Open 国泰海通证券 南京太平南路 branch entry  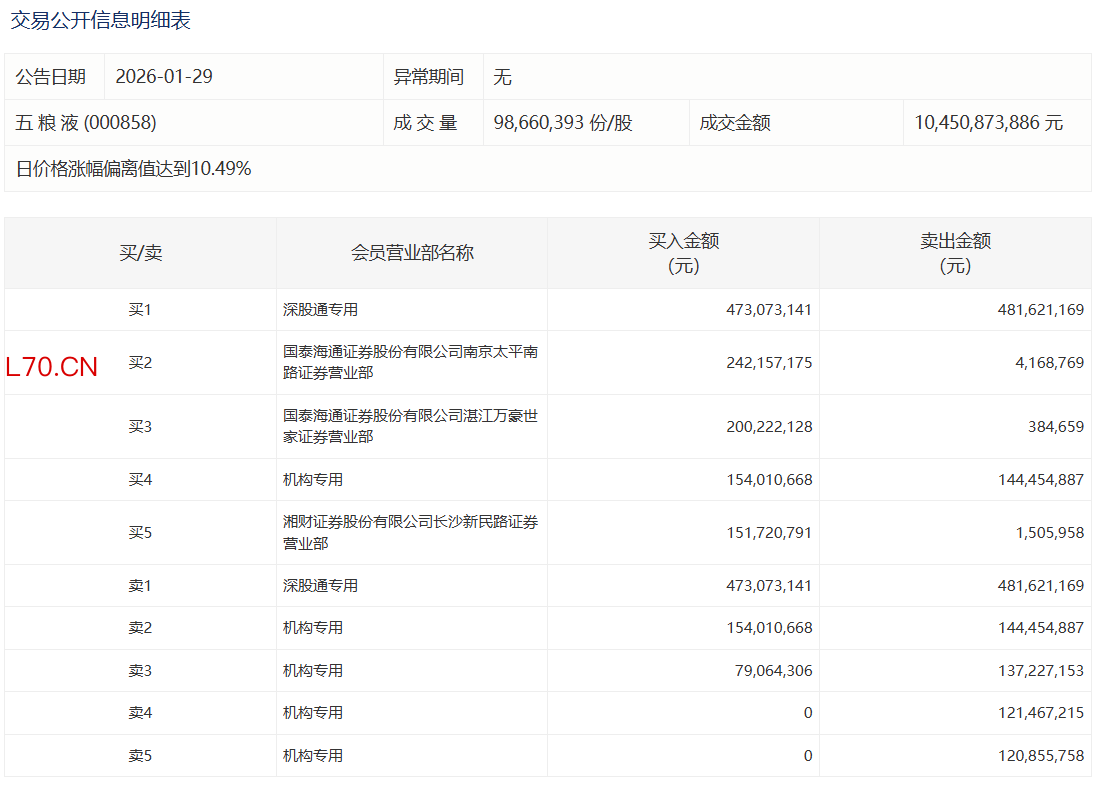(x=410, y=362)
